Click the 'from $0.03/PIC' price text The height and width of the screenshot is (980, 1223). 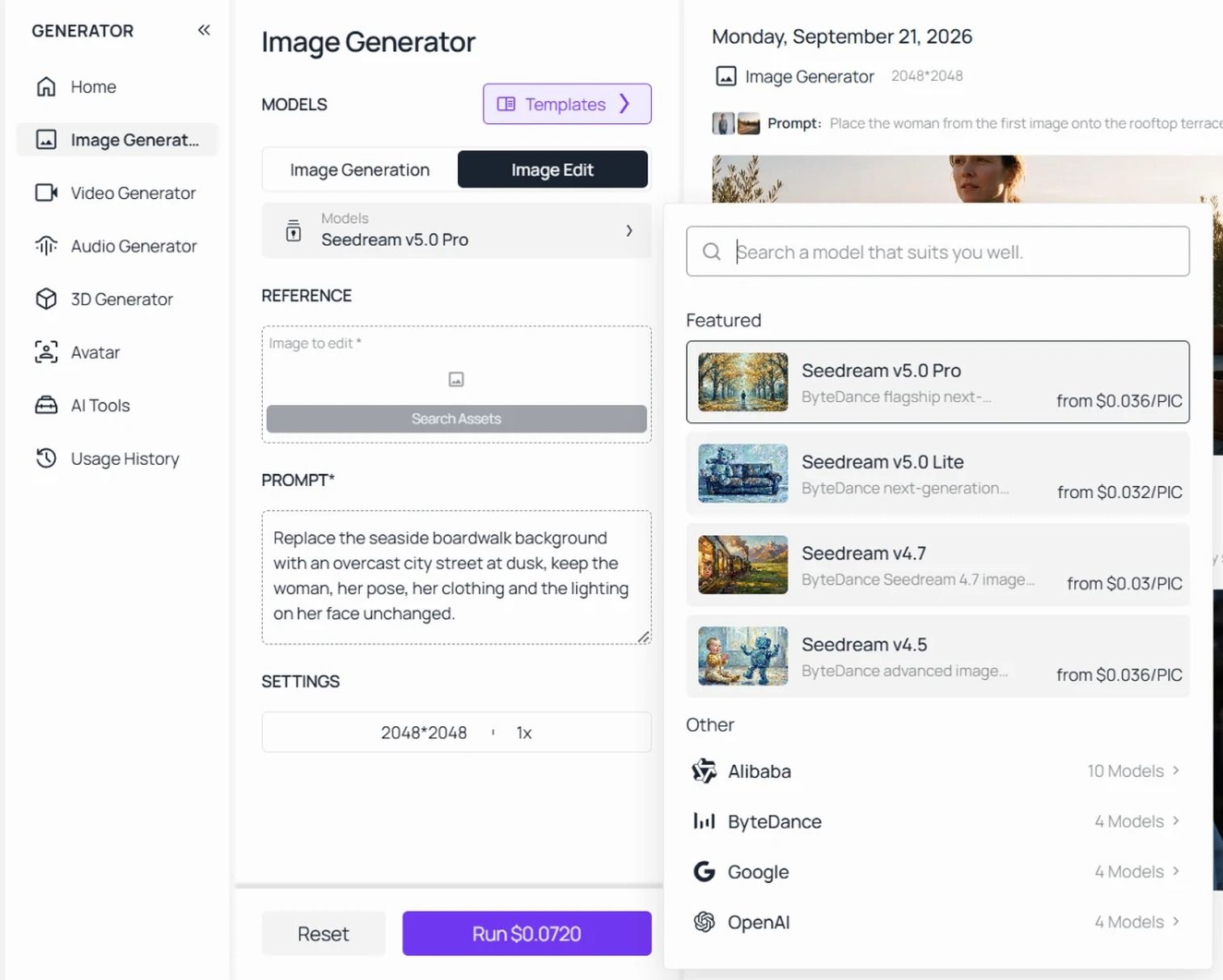pyautogui.click(x=1124, y=583)
